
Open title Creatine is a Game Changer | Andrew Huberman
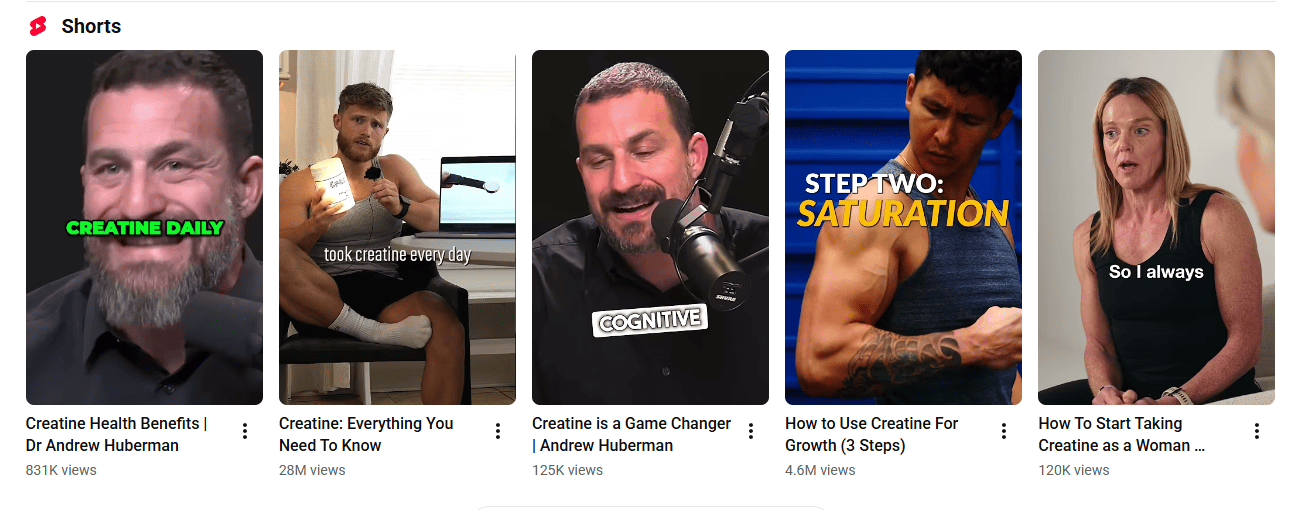(x=631, y=434)
